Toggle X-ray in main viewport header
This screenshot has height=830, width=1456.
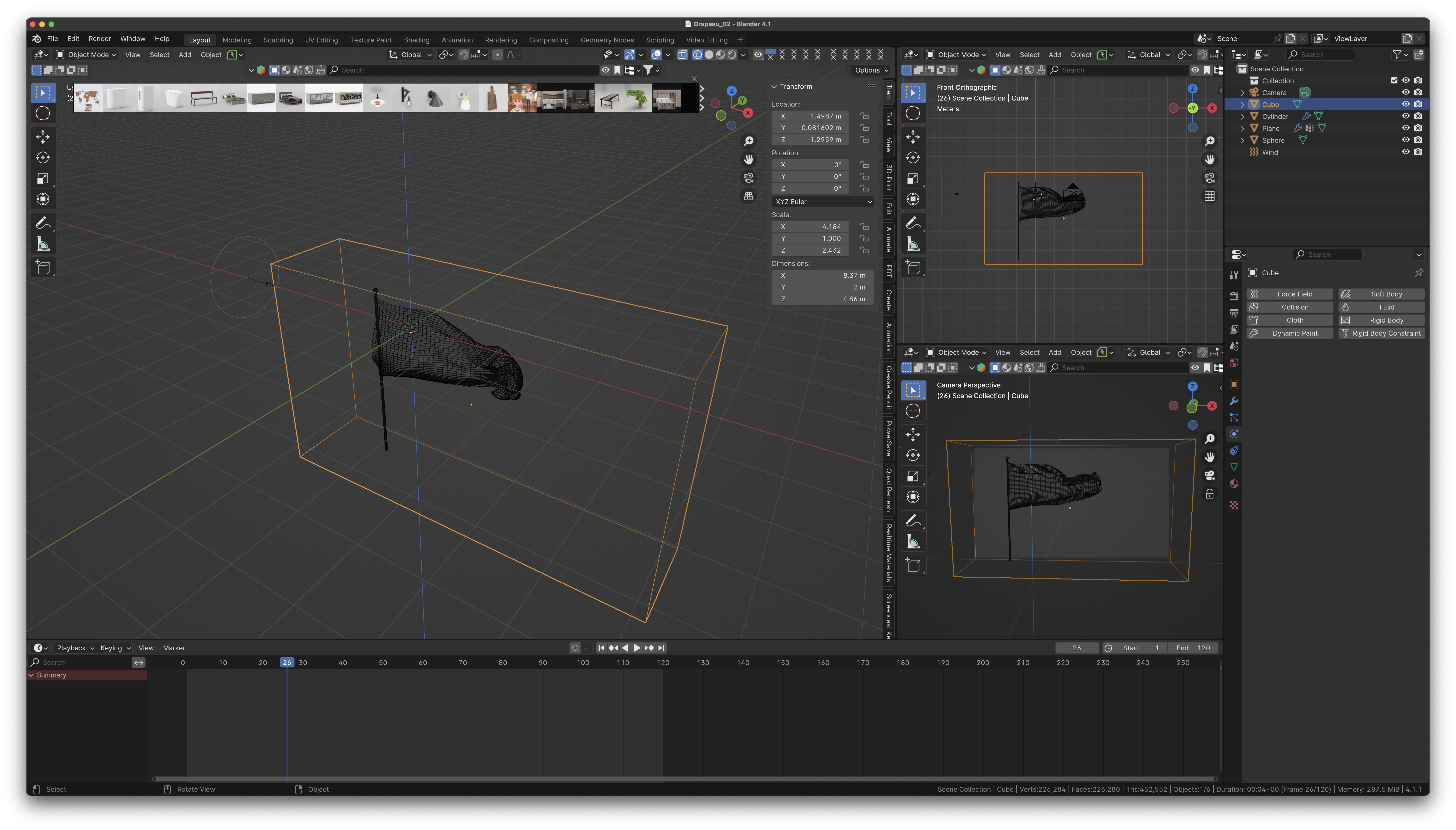[x=683, y=55]
